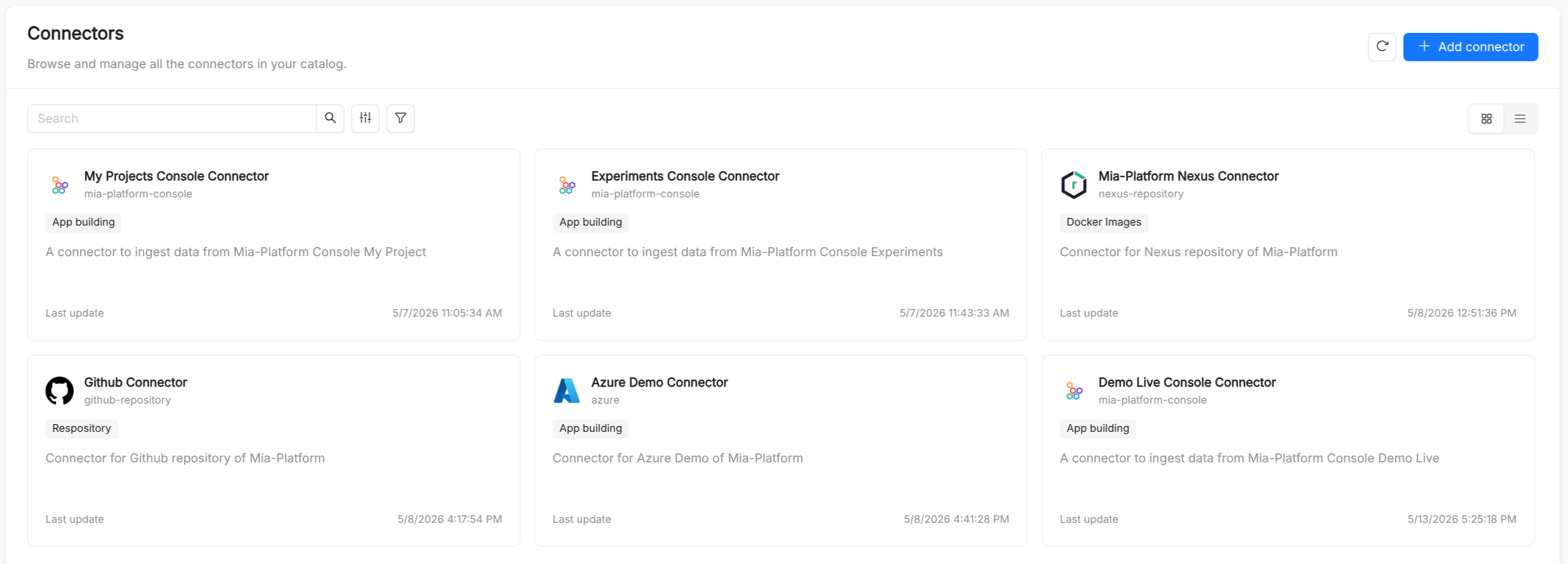Click My Projects Console Connector logo
1568x564 pixels.
[x=60, y=184]
